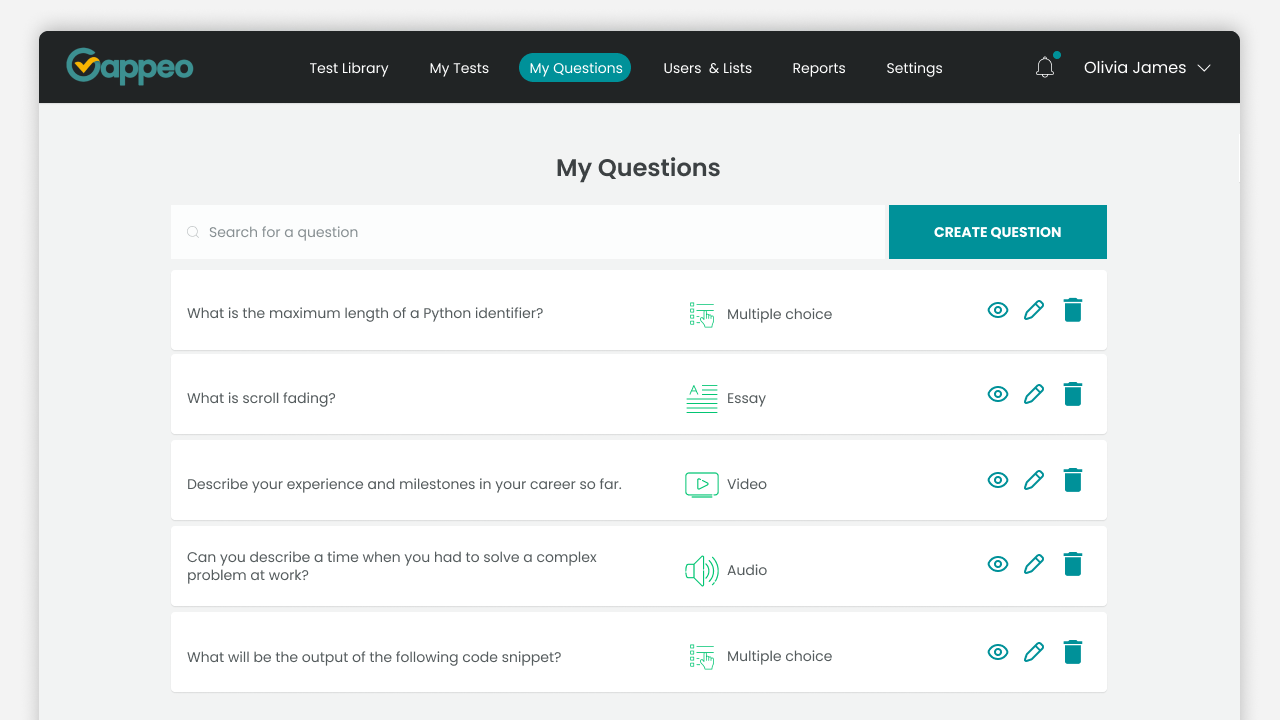Click the CREATE QUESTION button
The height and width of the screenshot is (720, 1280).
[x=997, y=231]
